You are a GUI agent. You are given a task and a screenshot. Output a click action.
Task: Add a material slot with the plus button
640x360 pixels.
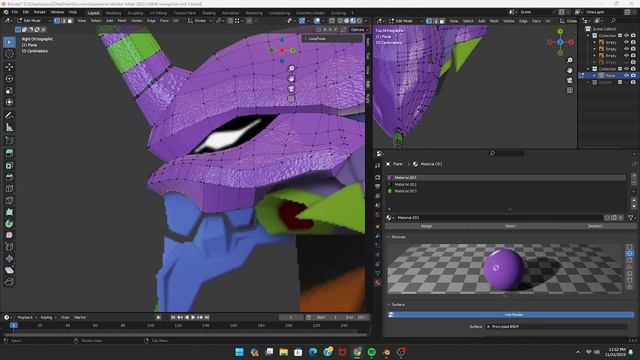click(x=633, y=176)
